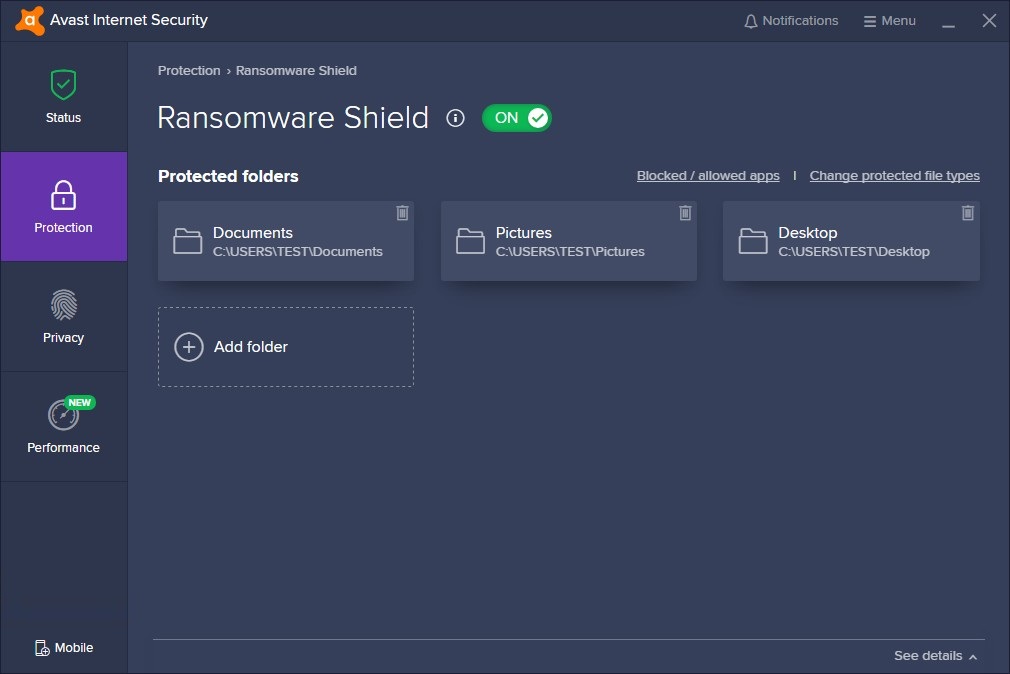Open the hamburger Menu icon

(870, 21)
